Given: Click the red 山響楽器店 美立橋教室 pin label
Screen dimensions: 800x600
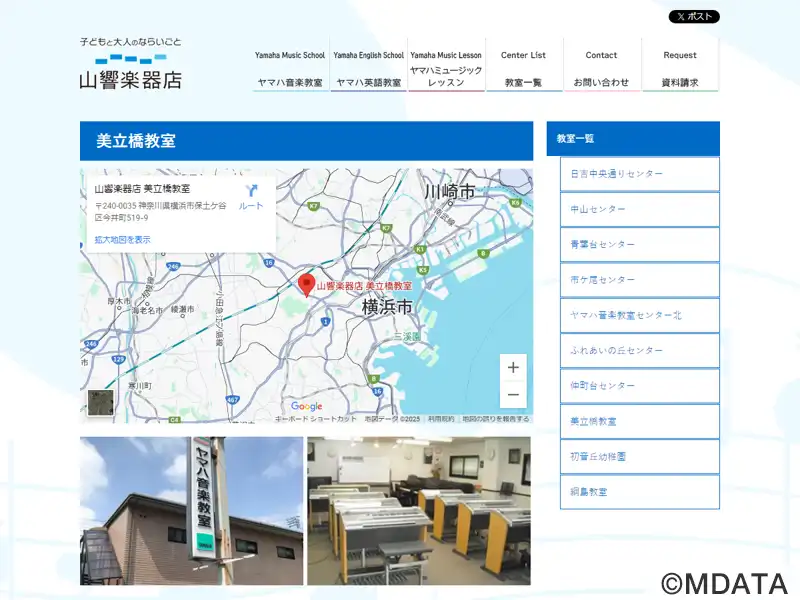Looking at the screenshot, I should pos(364,286).
